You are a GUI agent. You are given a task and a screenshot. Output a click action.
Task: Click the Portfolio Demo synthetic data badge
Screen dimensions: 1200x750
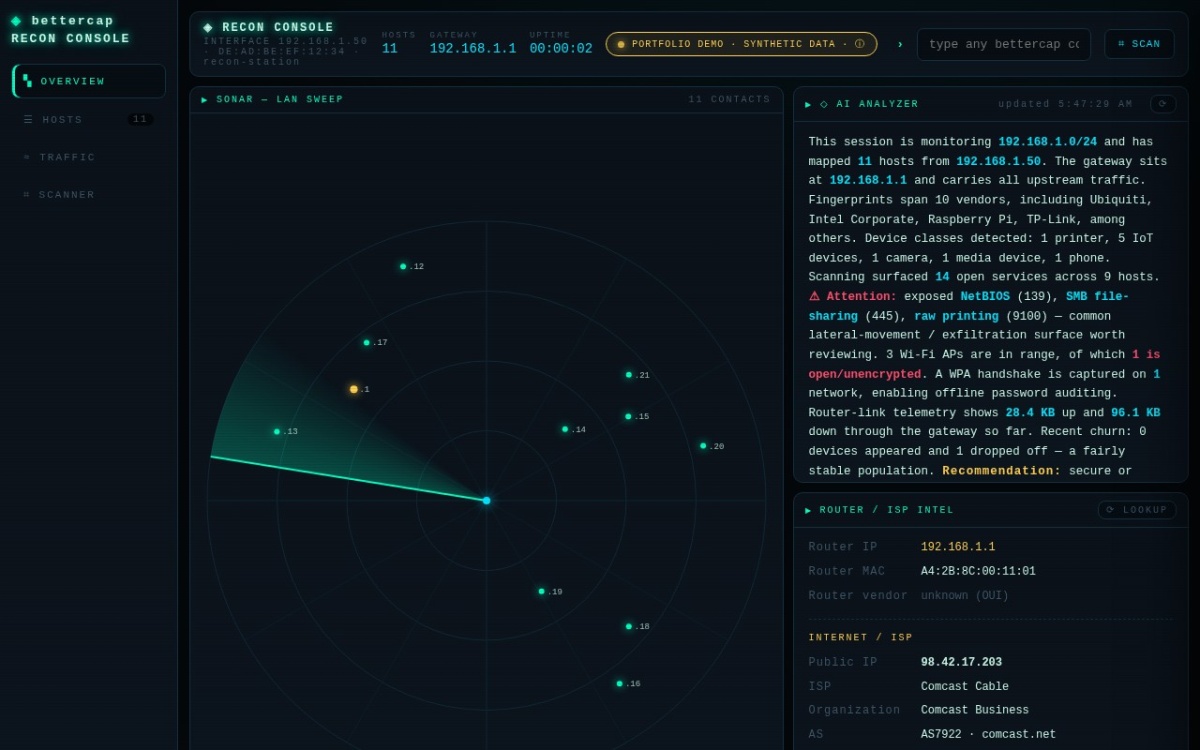point(741,44)
